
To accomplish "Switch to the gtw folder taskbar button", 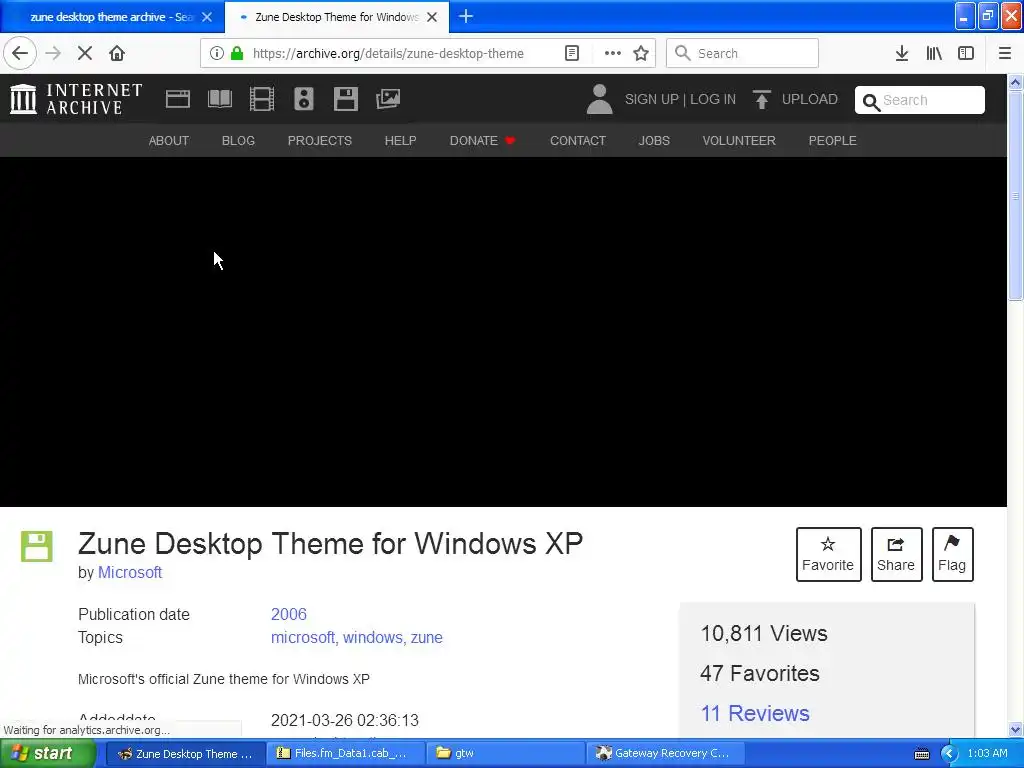I will 505,753.
